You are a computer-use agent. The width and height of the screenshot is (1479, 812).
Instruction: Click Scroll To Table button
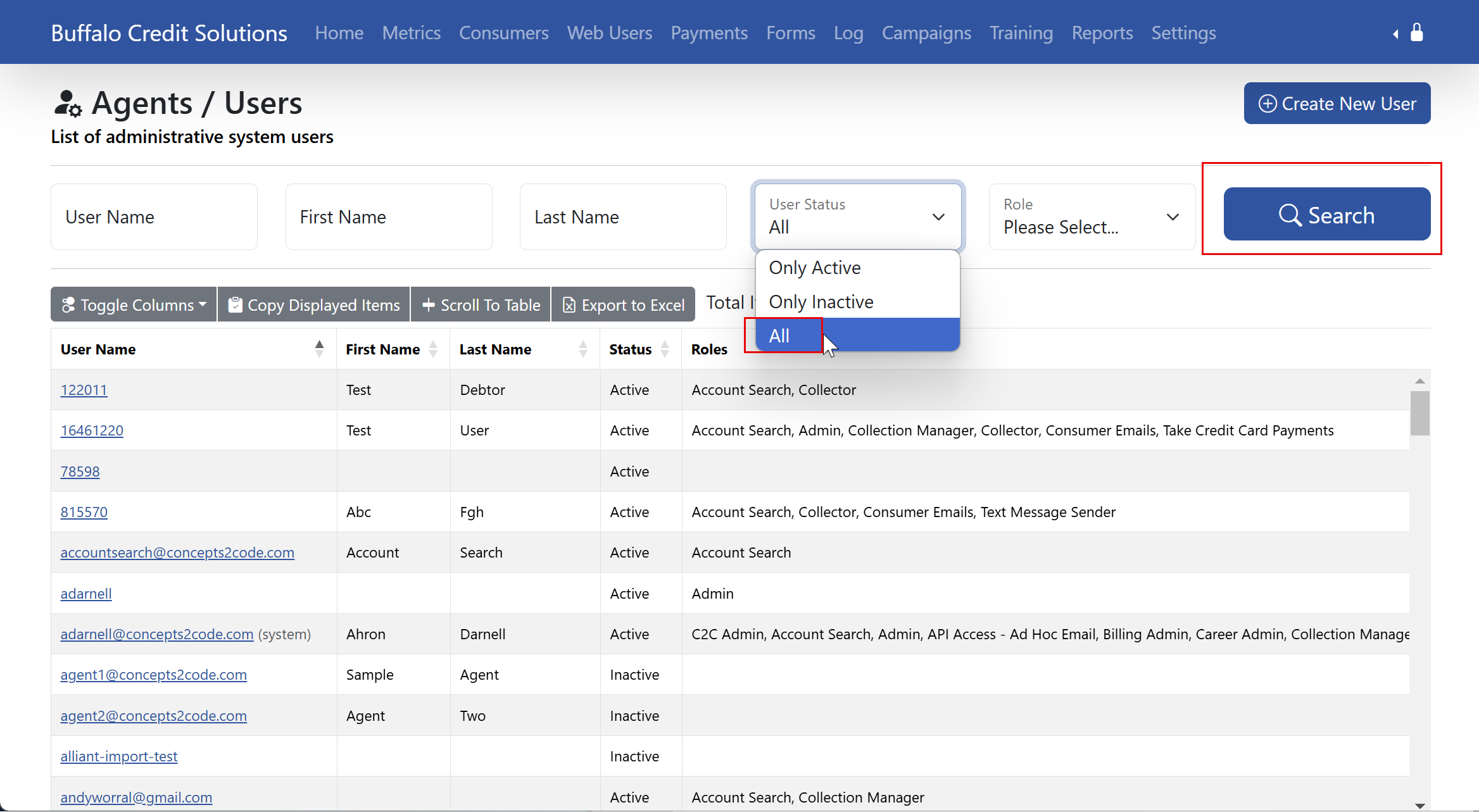coord(481,305)
